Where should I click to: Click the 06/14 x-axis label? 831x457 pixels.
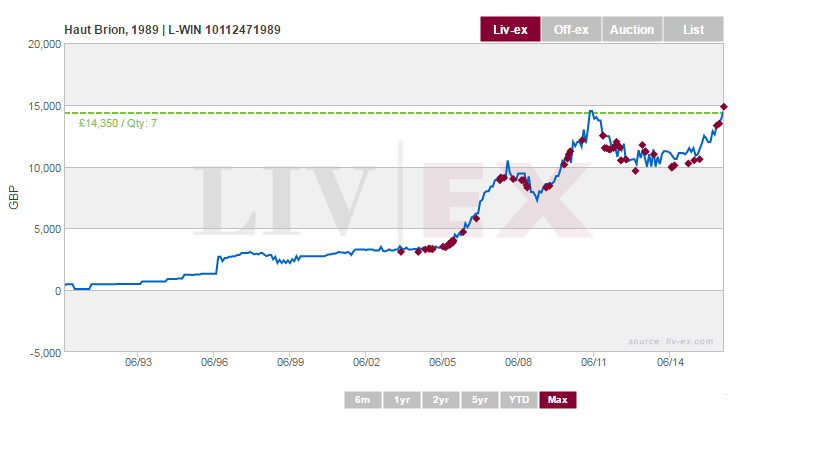click(670, 362)
